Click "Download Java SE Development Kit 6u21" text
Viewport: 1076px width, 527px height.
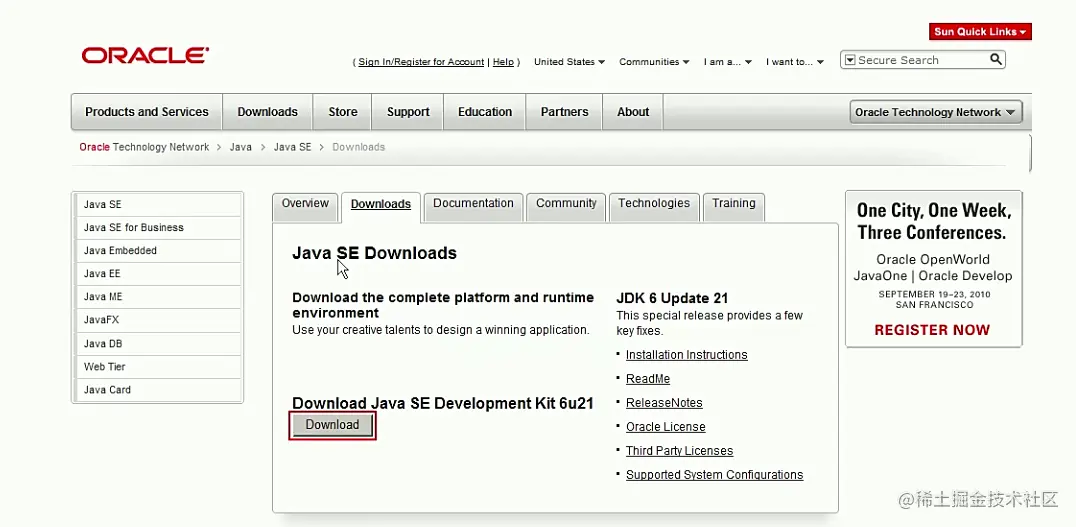click(443, 403)
